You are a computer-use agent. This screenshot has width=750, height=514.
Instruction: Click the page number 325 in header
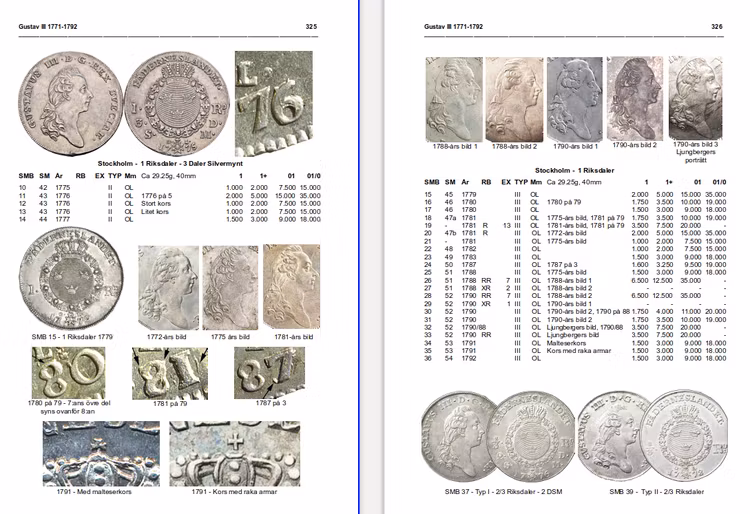[x=311, y=27]
